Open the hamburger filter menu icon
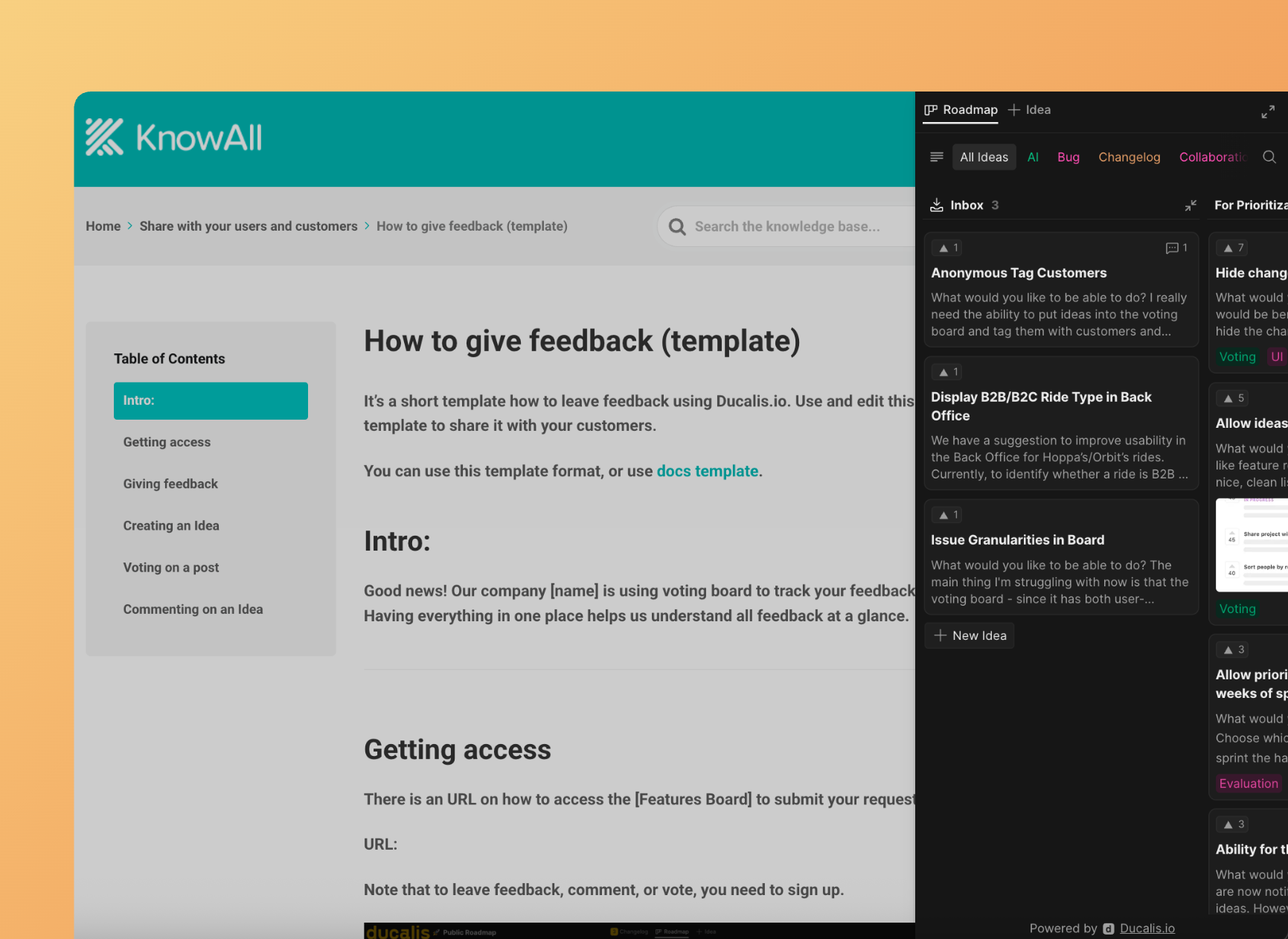Viewport: 1288px width, 939px height. [x=937, y=157]
